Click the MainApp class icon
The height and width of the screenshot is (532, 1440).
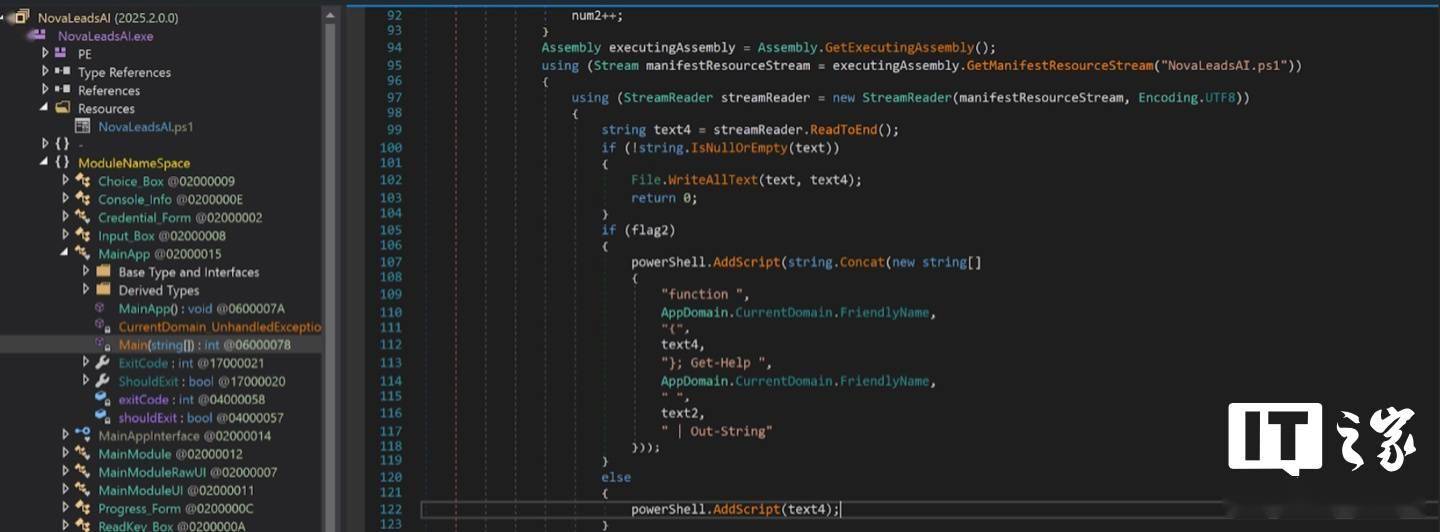[x=82, y=253]
